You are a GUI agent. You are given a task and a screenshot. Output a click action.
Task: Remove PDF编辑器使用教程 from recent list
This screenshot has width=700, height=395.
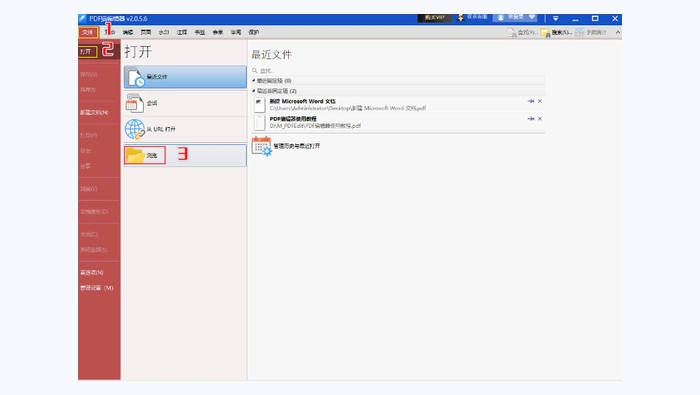click(540, 119)
